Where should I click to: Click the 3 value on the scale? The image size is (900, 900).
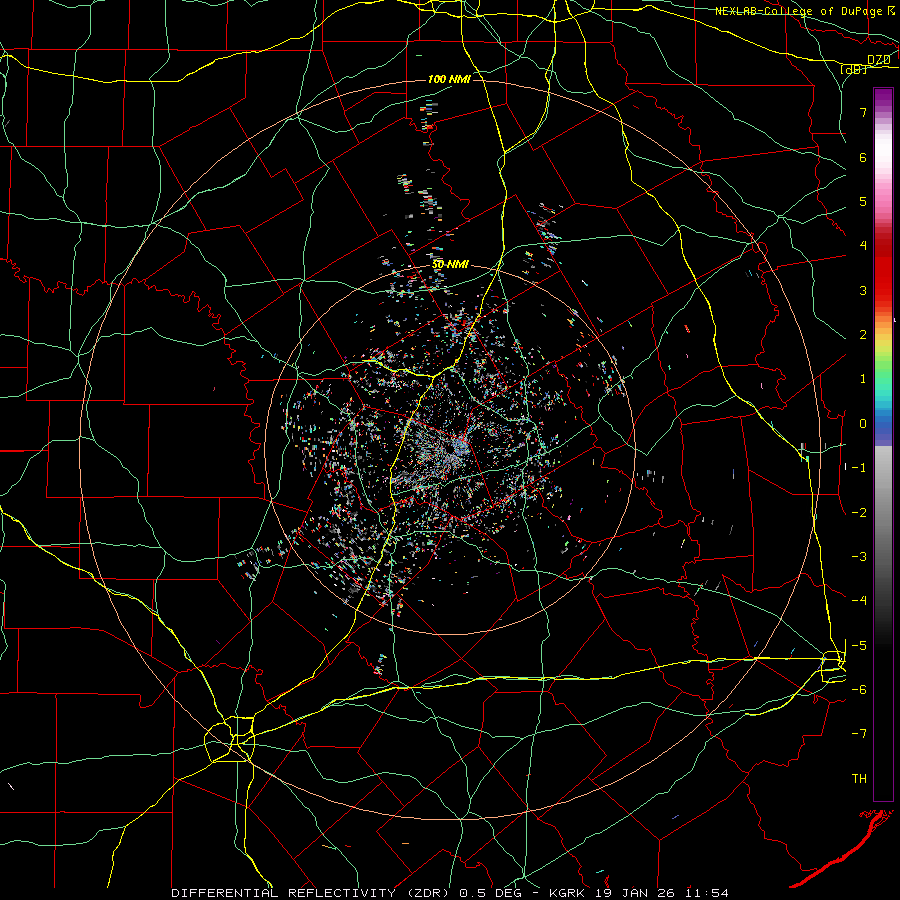863,290
